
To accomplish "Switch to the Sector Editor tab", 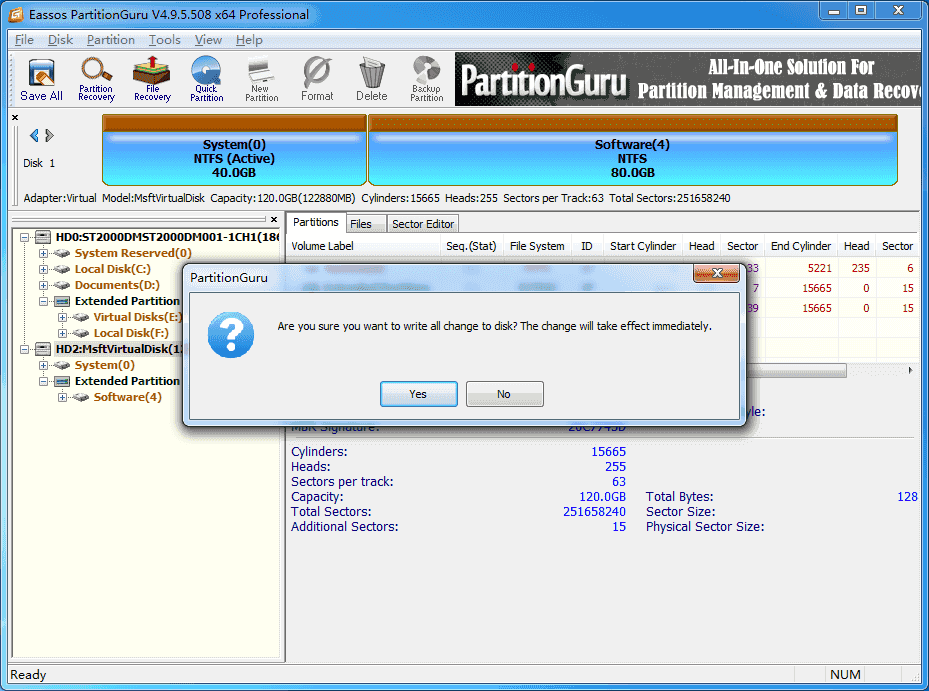I will tap(423, 224).
